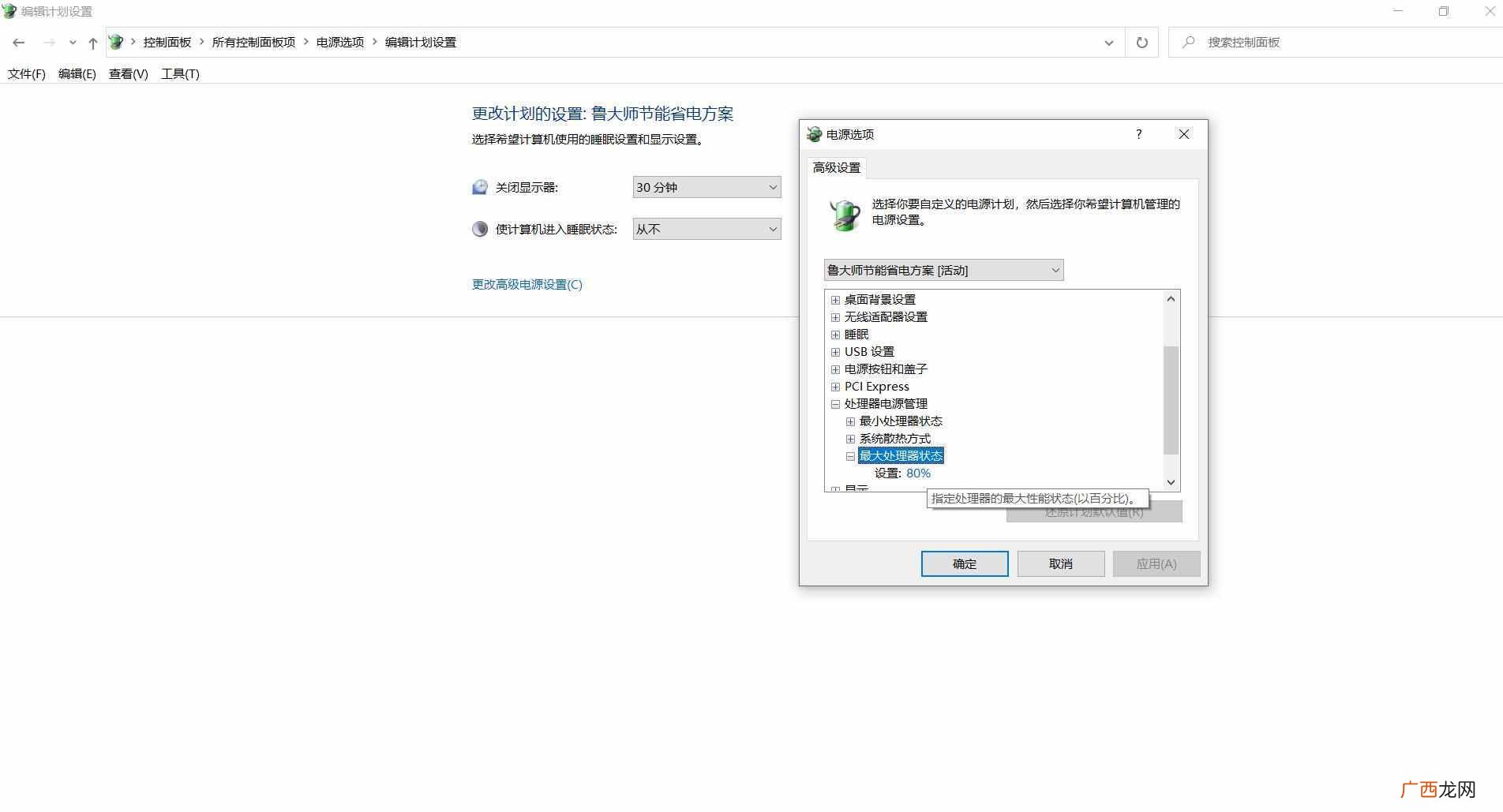Open address bar history dropdown
Screen dimensions: 1503x812
click(1108, 43)
